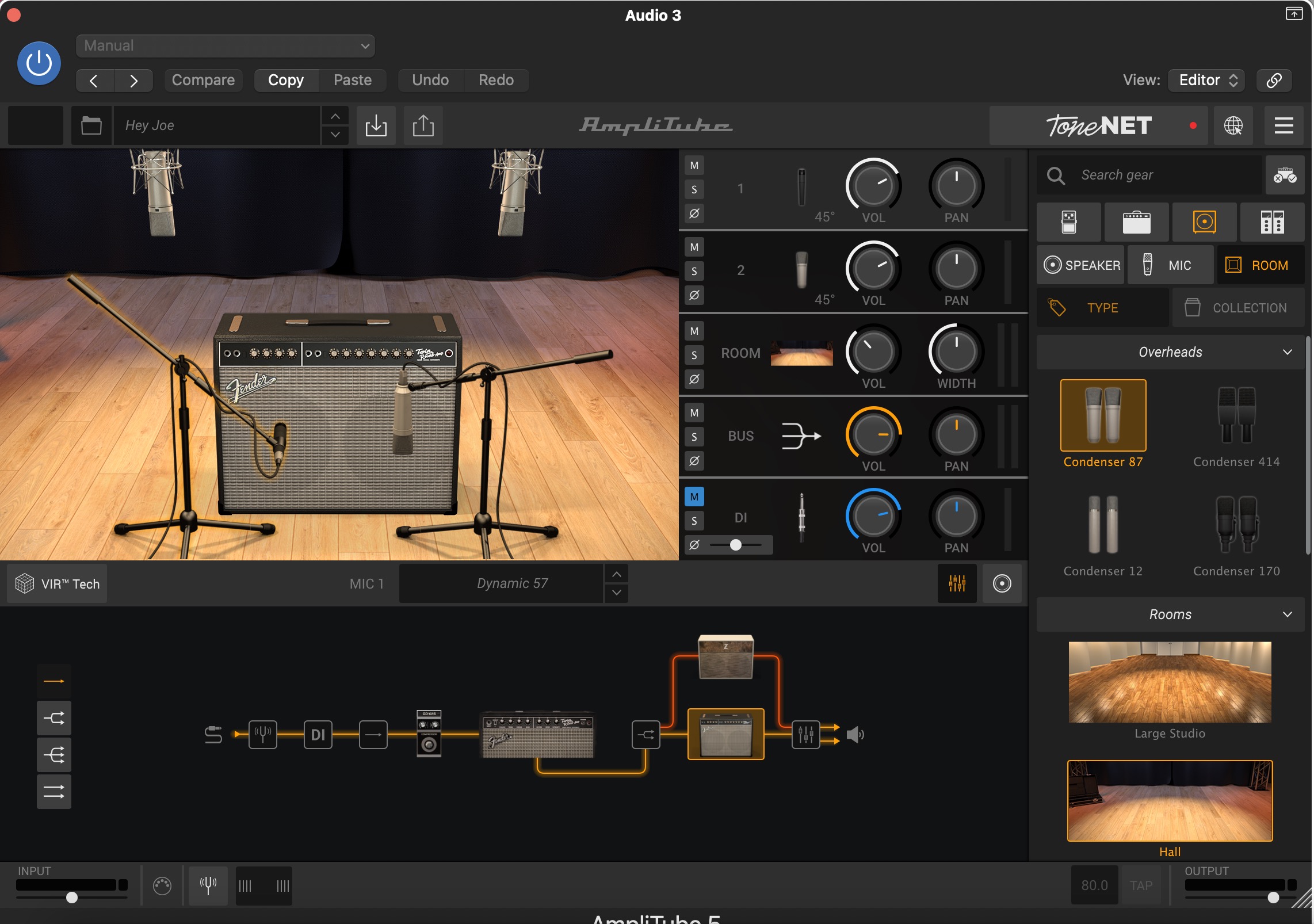This screenshot has height=924, width=1314.
Task: Select the parallel lines routing icon
Action: tap(54, 792)
